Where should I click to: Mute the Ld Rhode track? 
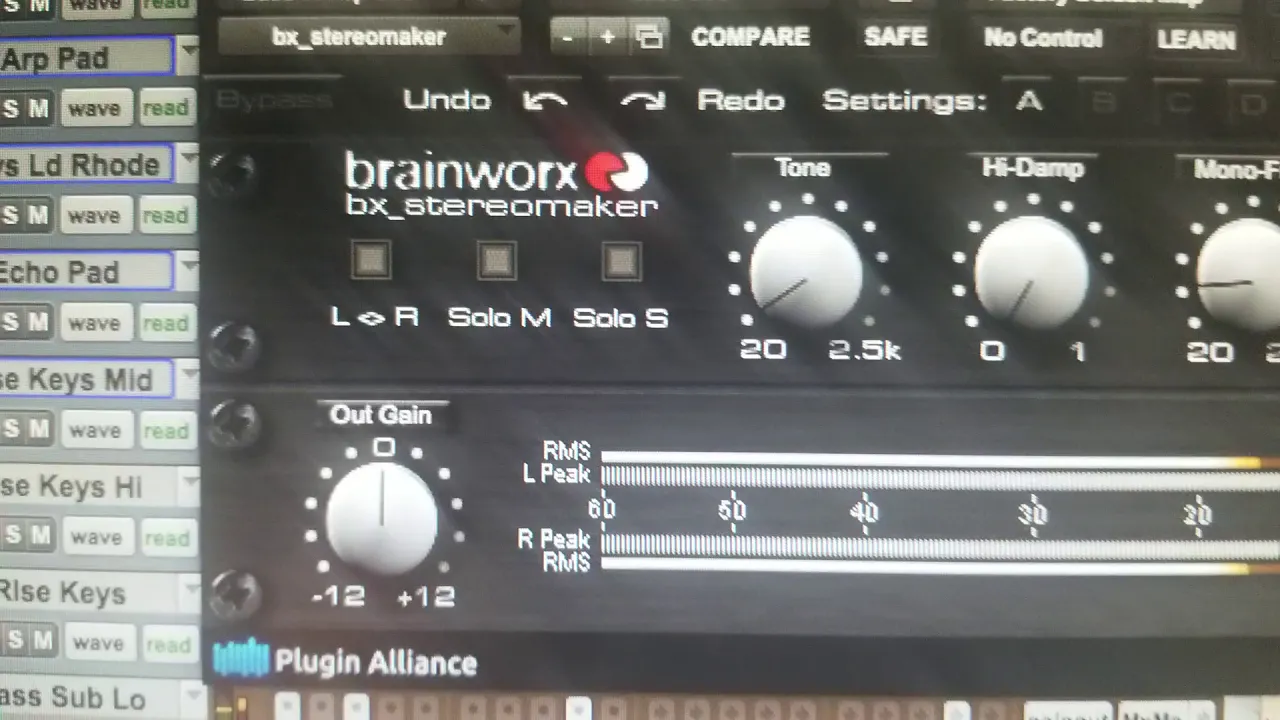point(38,215)
